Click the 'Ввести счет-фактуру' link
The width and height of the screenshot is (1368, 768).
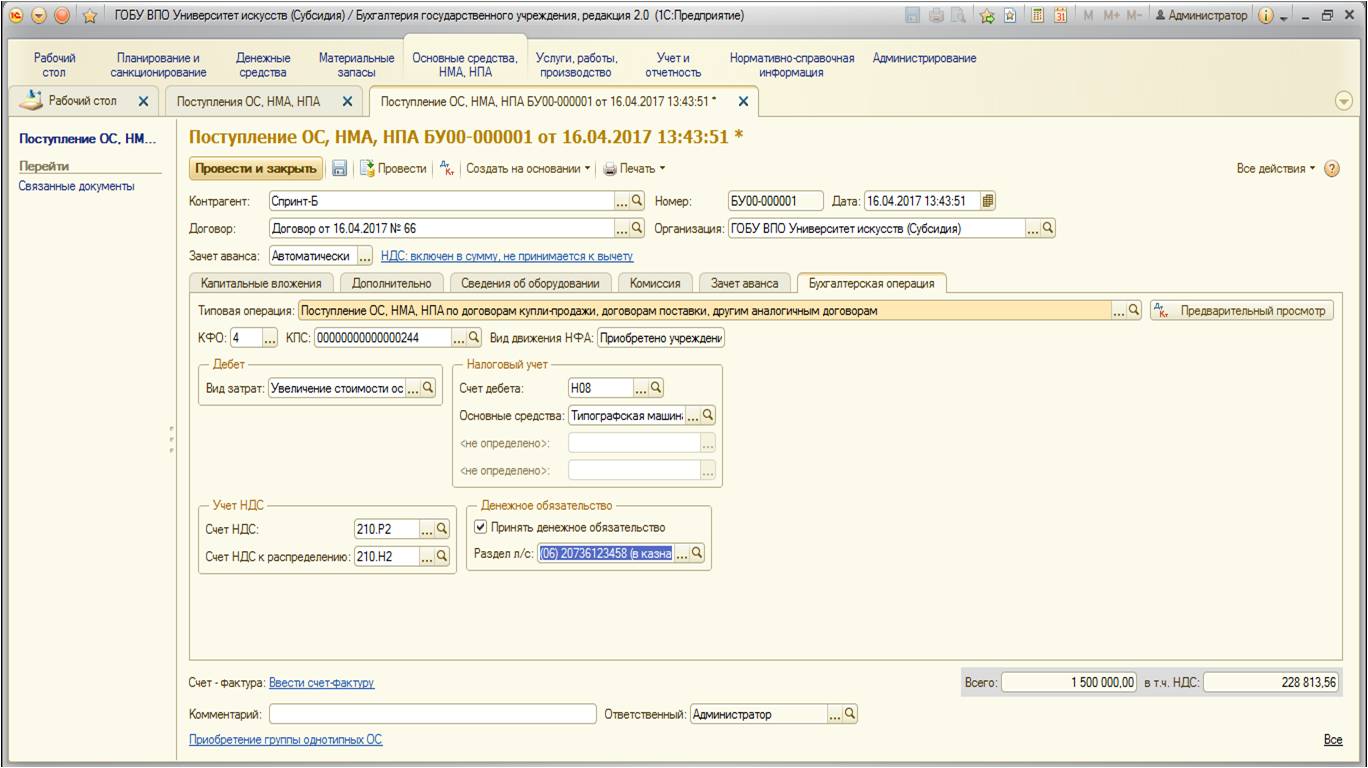pyautogui.click(x=321, y=683)
